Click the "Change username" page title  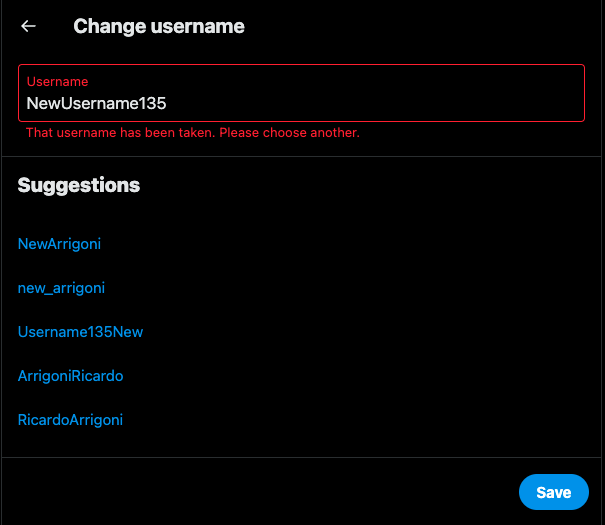click(158, 27)
